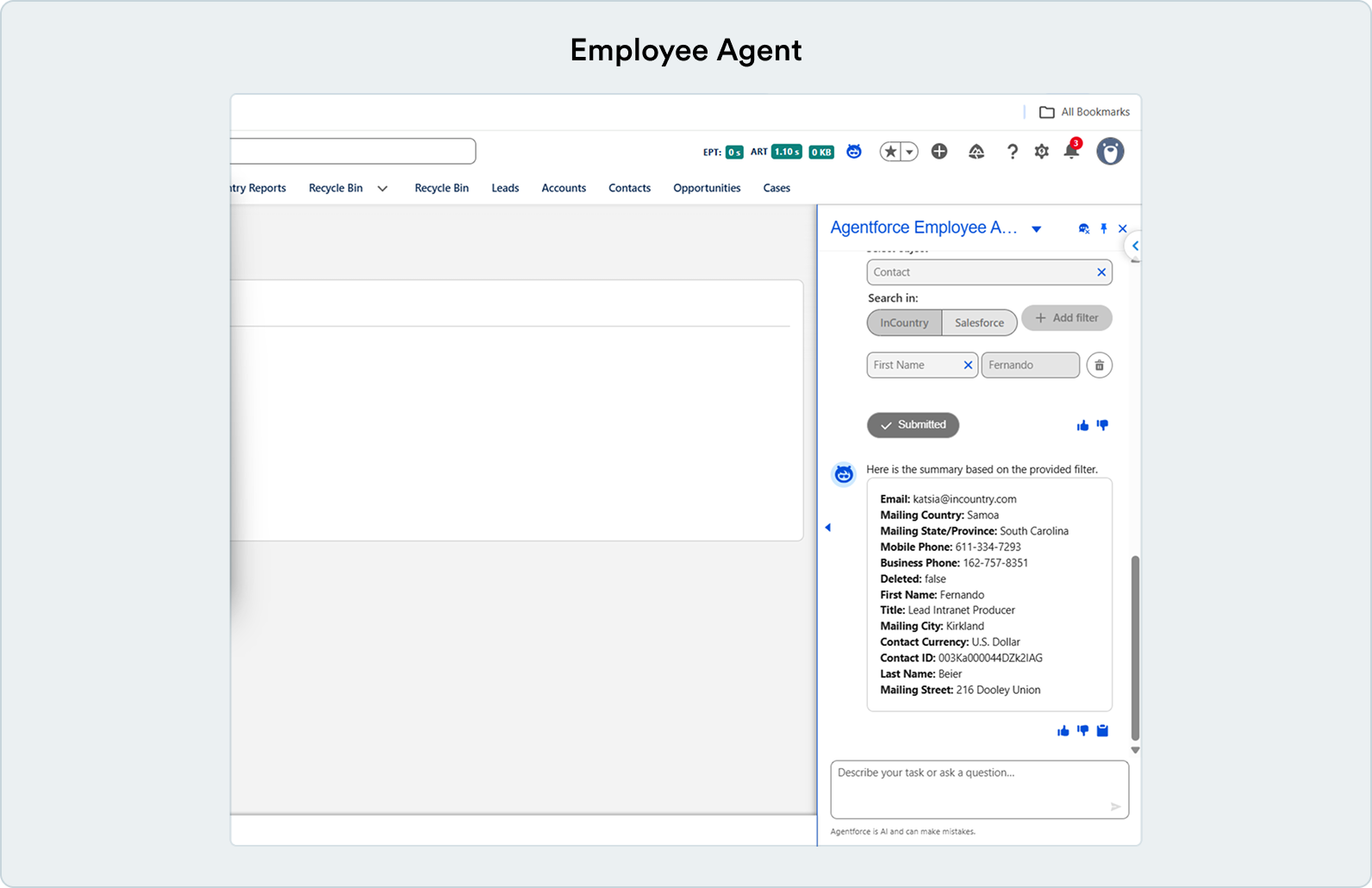Screen dimensions: 1372x888
Task: Open the user profile avatar
Action: [x=1110, y=152]
